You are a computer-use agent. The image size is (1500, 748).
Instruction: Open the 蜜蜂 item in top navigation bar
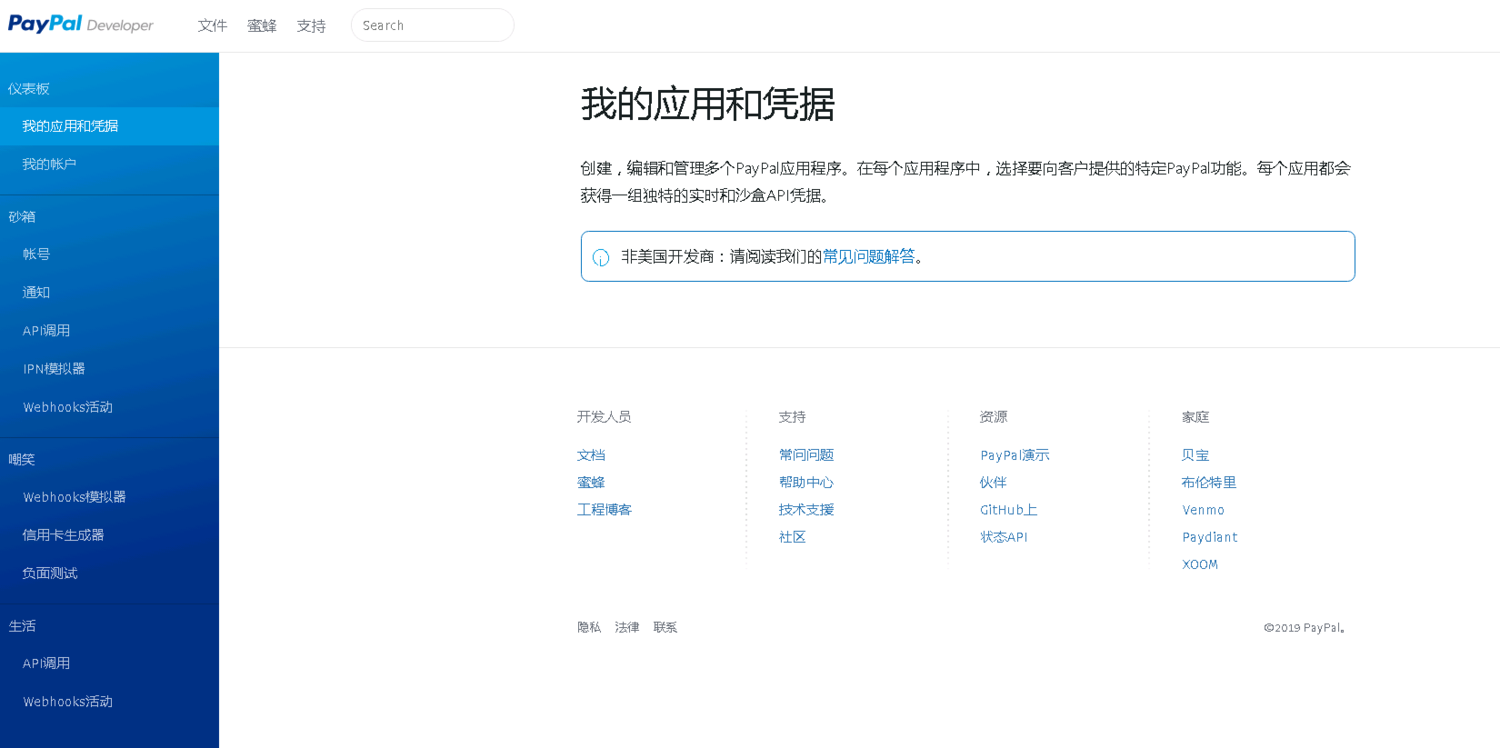262,25
